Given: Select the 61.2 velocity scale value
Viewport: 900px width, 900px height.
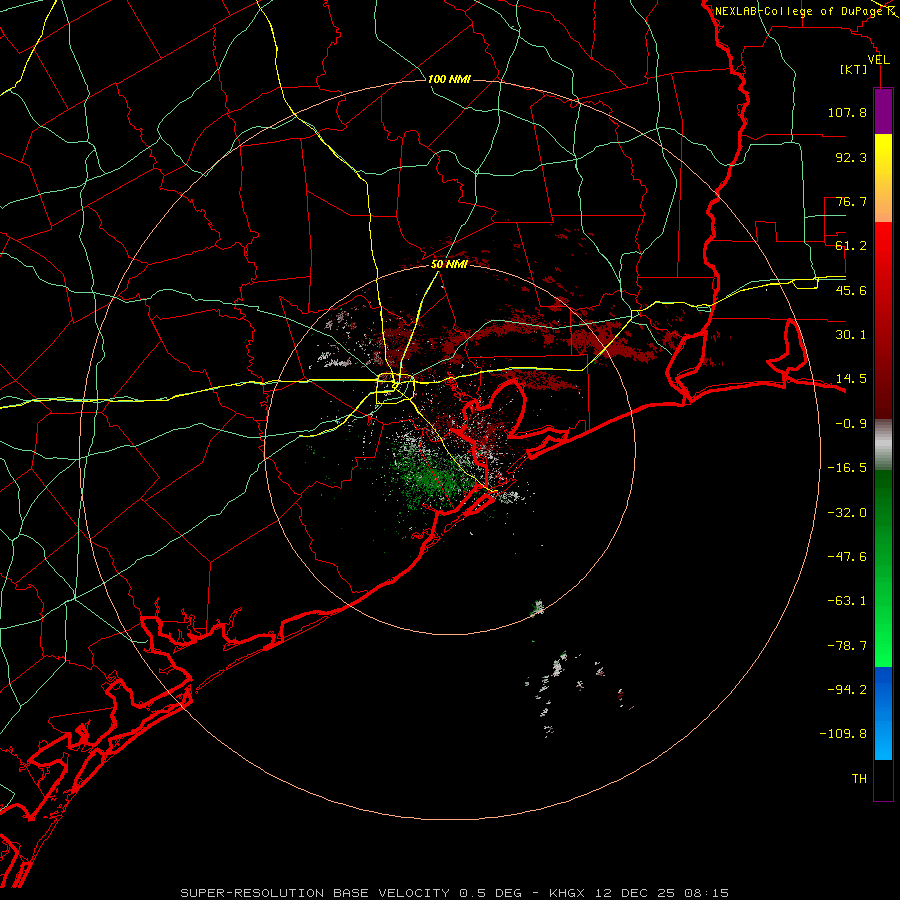Looking at the screenshot, I should 851,246.
